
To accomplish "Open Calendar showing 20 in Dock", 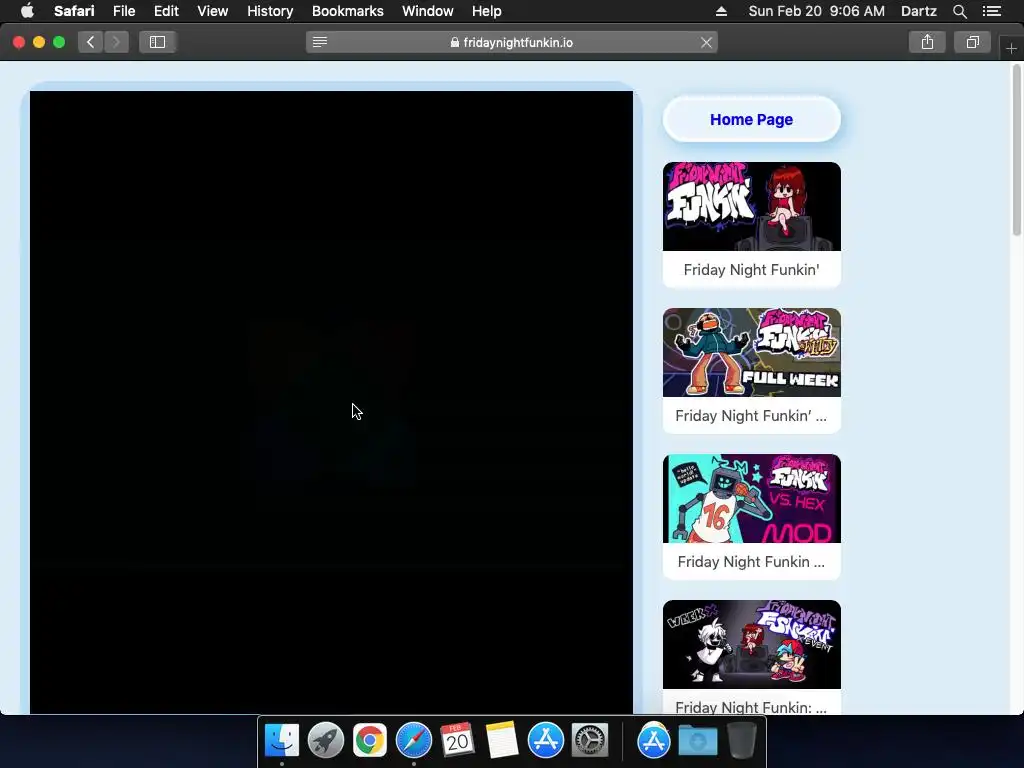I will 457,741.
